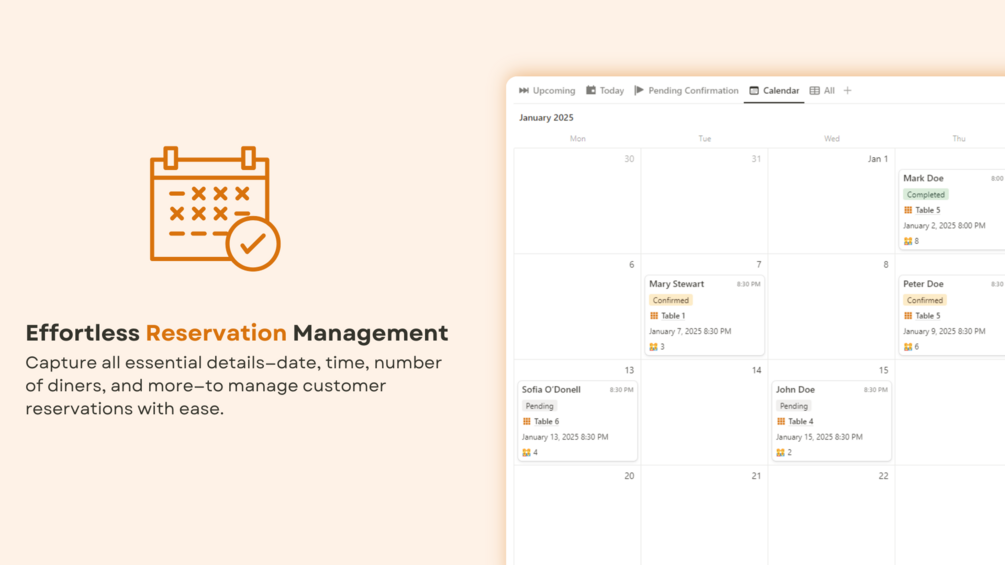Screen dimensions: 1005x565
Task: Select the day 22 calendar cell
Action: [831, 516]
